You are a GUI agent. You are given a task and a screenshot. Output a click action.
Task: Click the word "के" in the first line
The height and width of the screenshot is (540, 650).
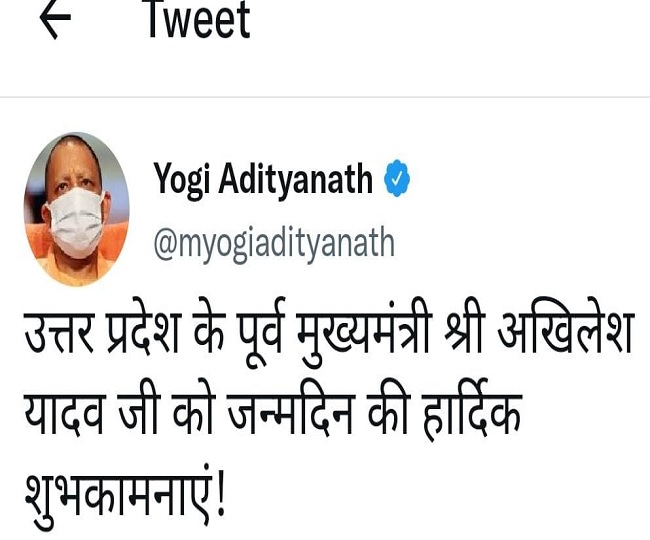coord(209,330)
